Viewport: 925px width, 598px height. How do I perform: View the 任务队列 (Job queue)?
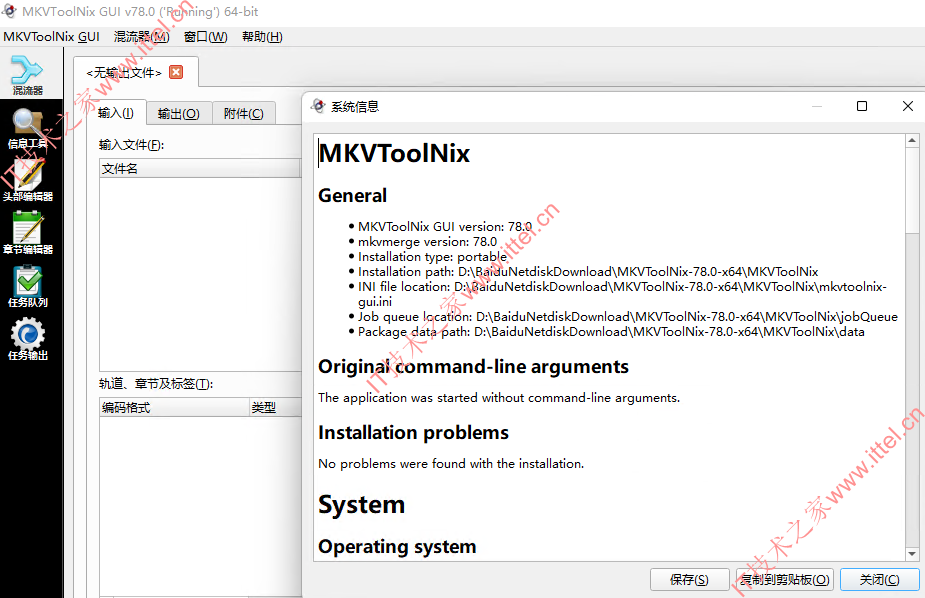(x=30, y=290)
